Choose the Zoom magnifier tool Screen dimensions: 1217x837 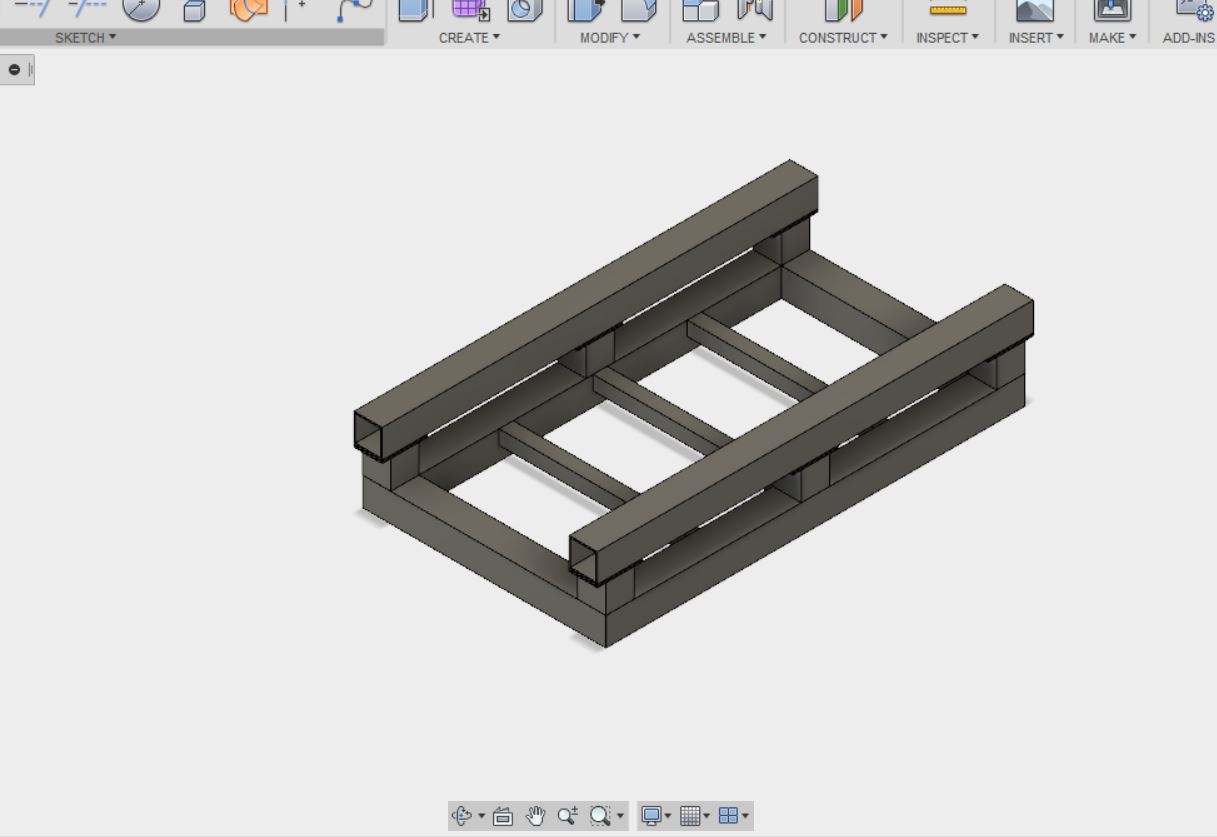pos(567,816)
